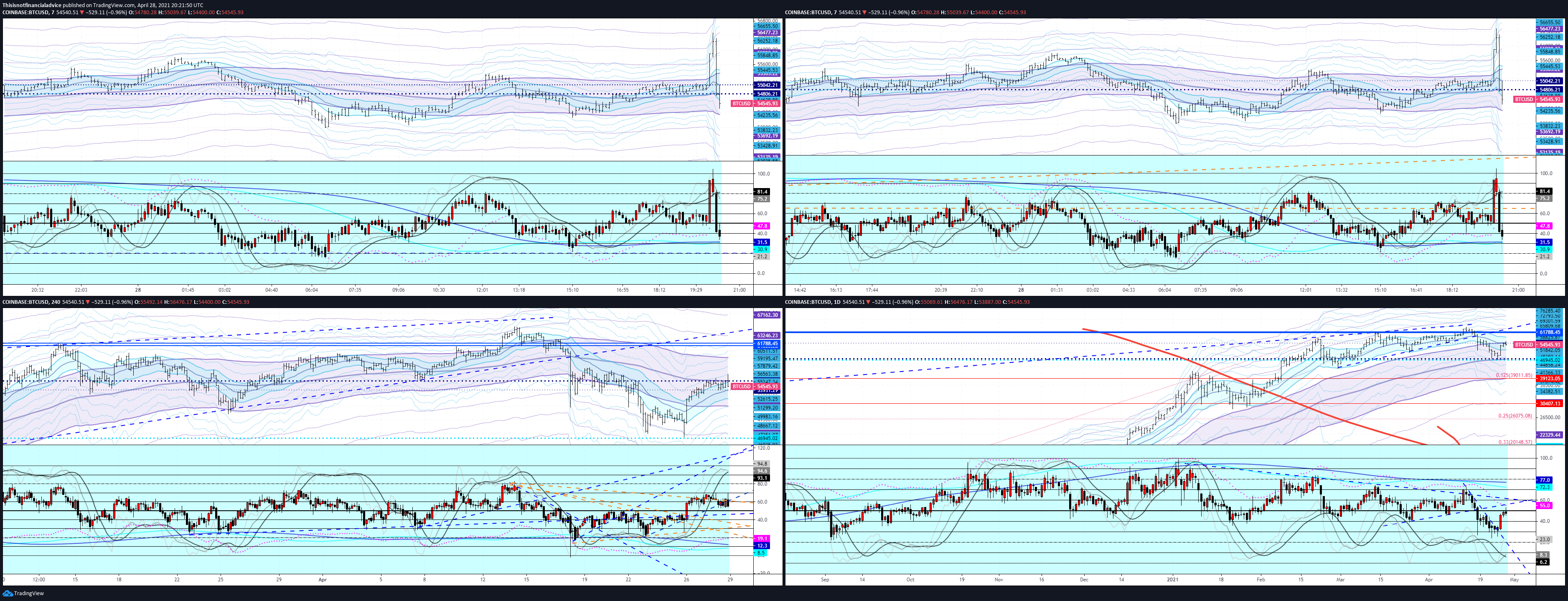The image size is (1568, 601).
Task: Click the 14:42 time axis label
Action: click(800, 290)
